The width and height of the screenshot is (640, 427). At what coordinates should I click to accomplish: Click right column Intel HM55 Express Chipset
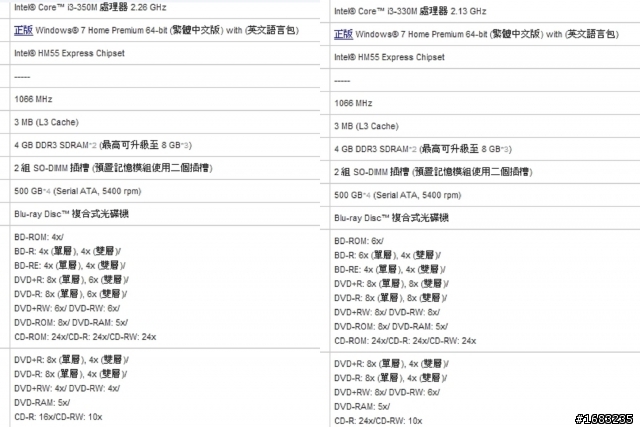(389, 57)
